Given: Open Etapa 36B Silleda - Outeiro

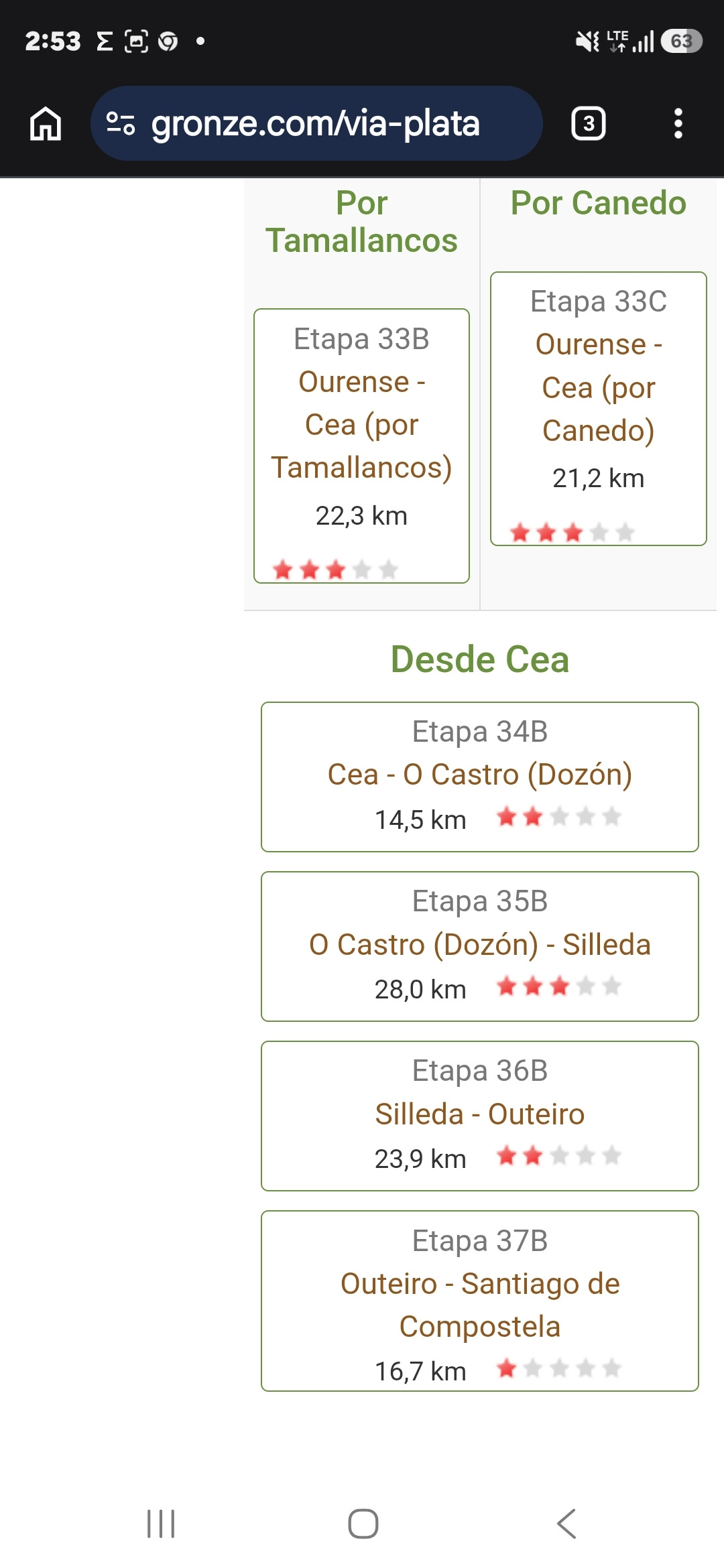Looking at the screenshot, I should (x=480, y=1116).
